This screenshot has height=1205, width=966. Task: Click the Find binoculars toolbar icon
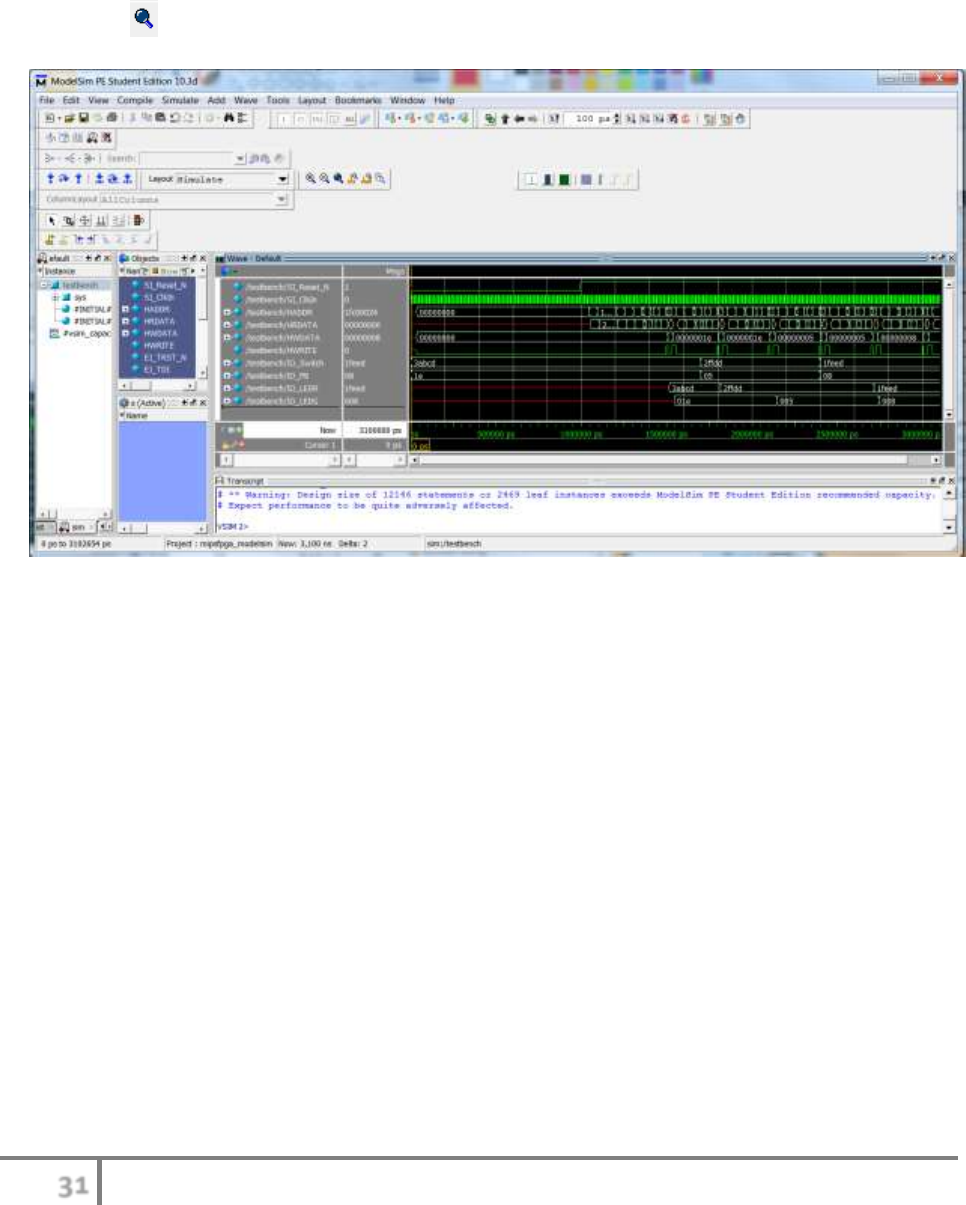coord(229,118)
